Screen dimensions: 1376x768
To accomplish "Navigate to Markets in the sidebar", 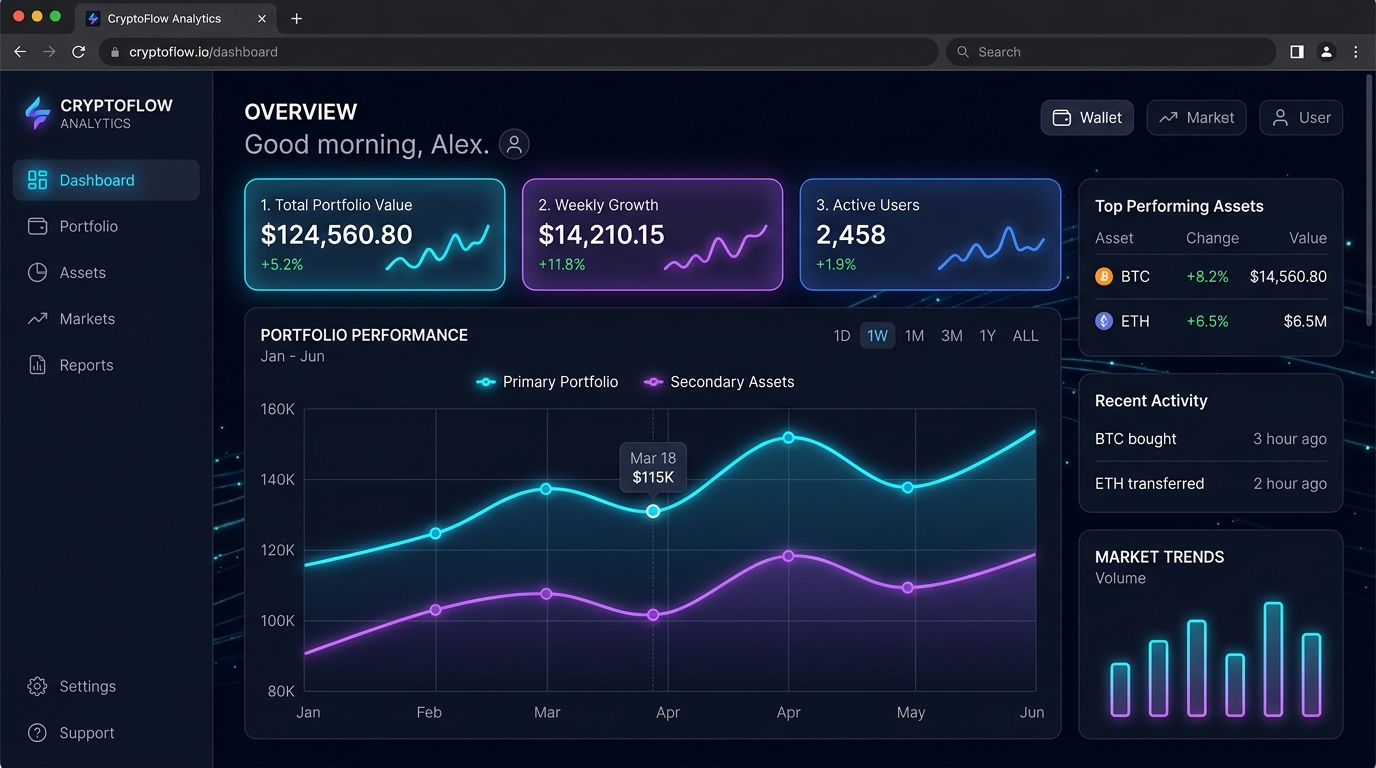I will (x=106, y=319).
